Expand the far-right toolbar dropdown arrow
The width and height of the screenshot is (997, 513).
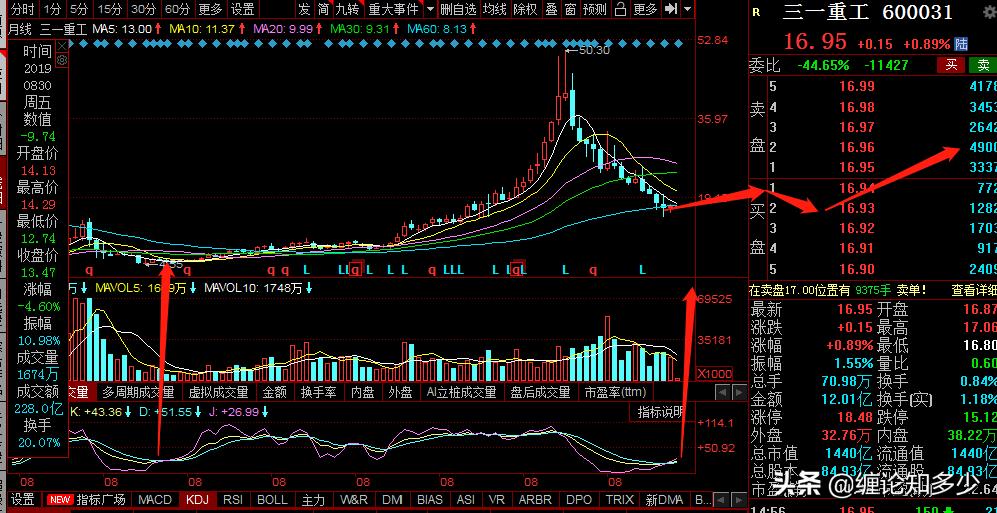click(x=687, y=10)
